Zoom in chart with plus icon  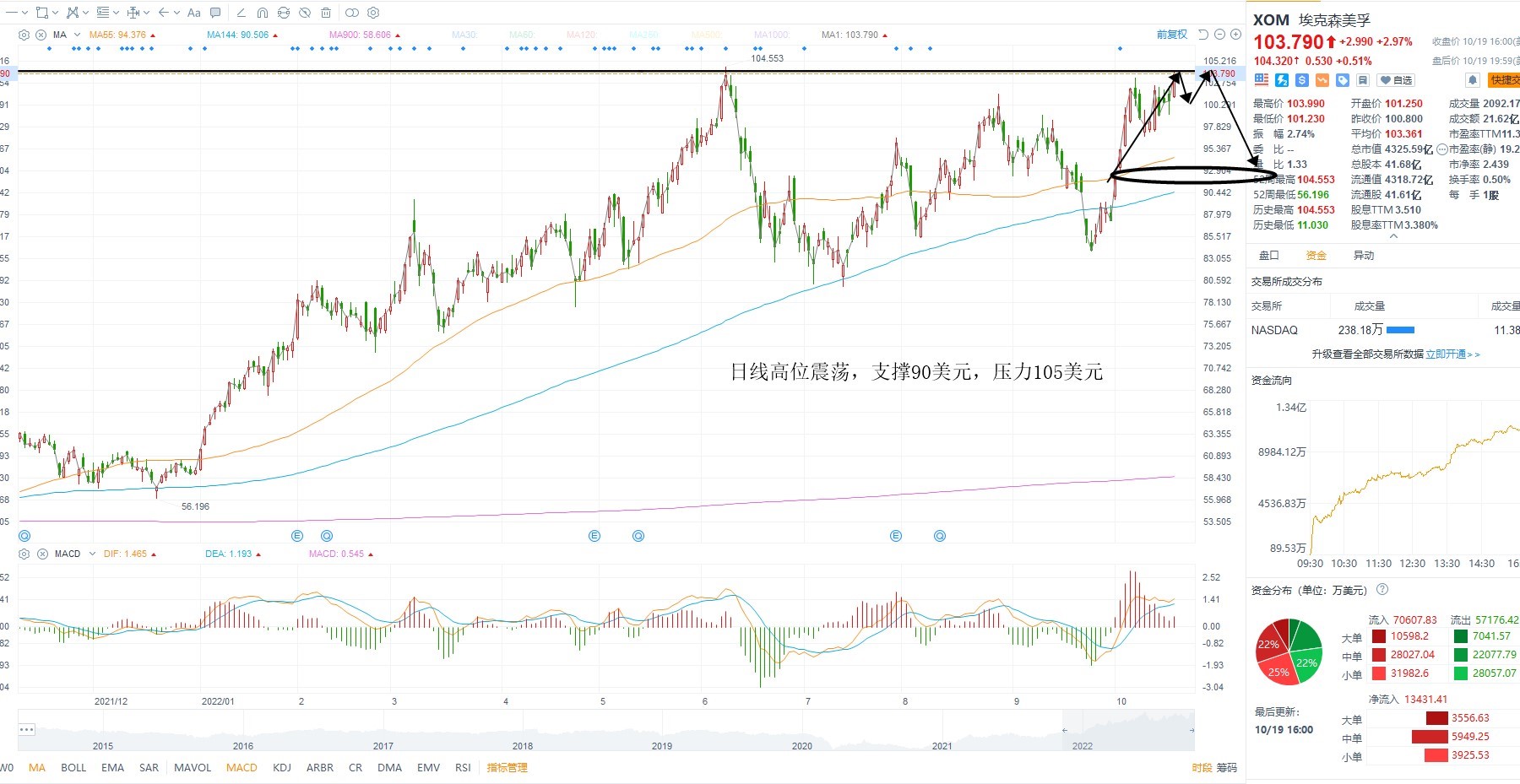click(1235, 35)
